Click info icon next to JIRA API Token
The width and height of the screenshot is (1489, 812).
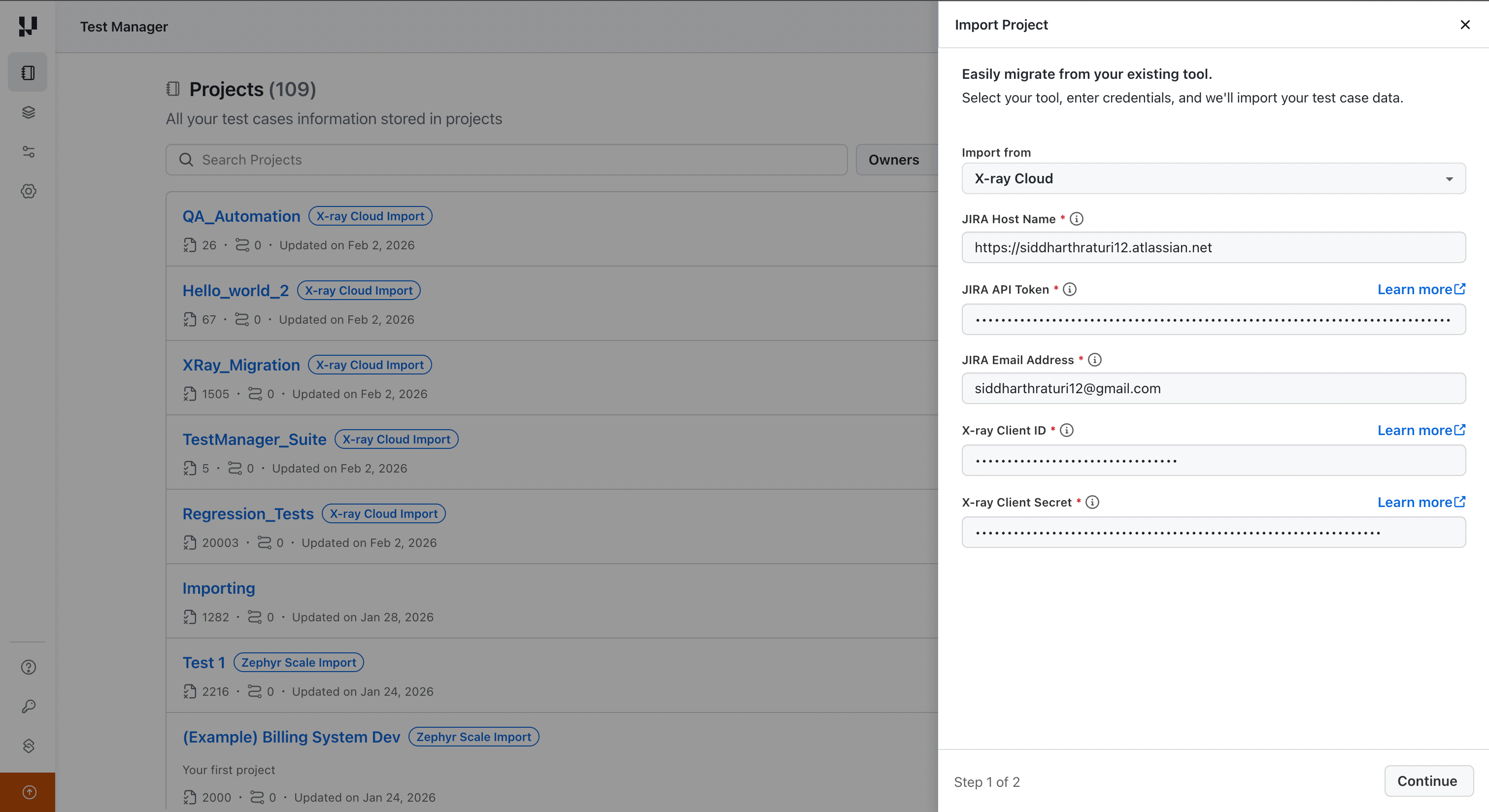(1069, 290)
